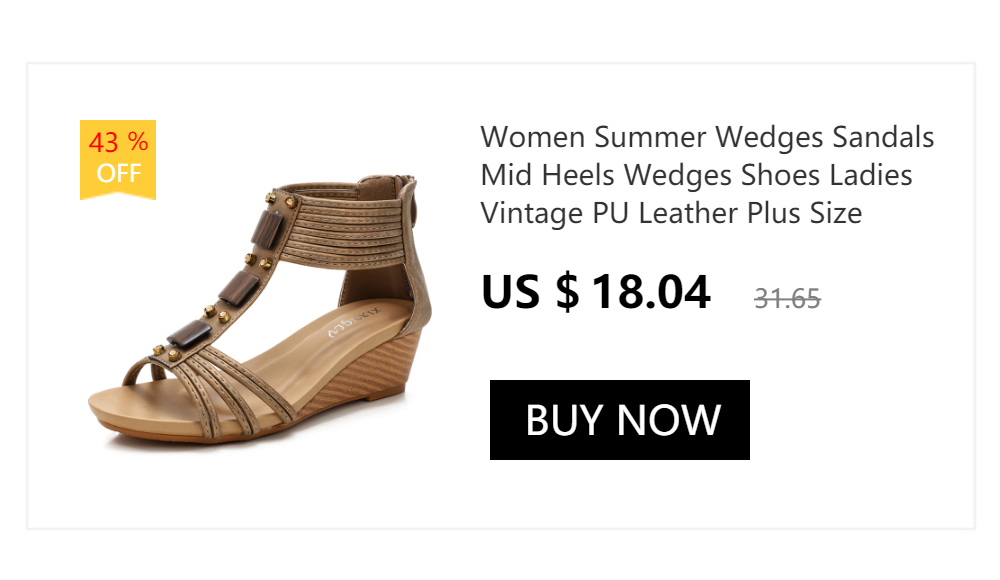
Task: Click the US $ 18.04 sale price
Action: [x=596, y=292]
